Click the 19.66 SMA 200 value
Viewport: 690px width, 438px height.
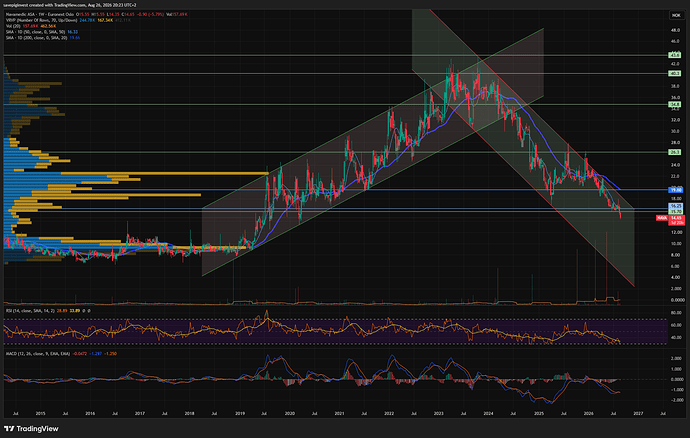(x=75, y=38)
